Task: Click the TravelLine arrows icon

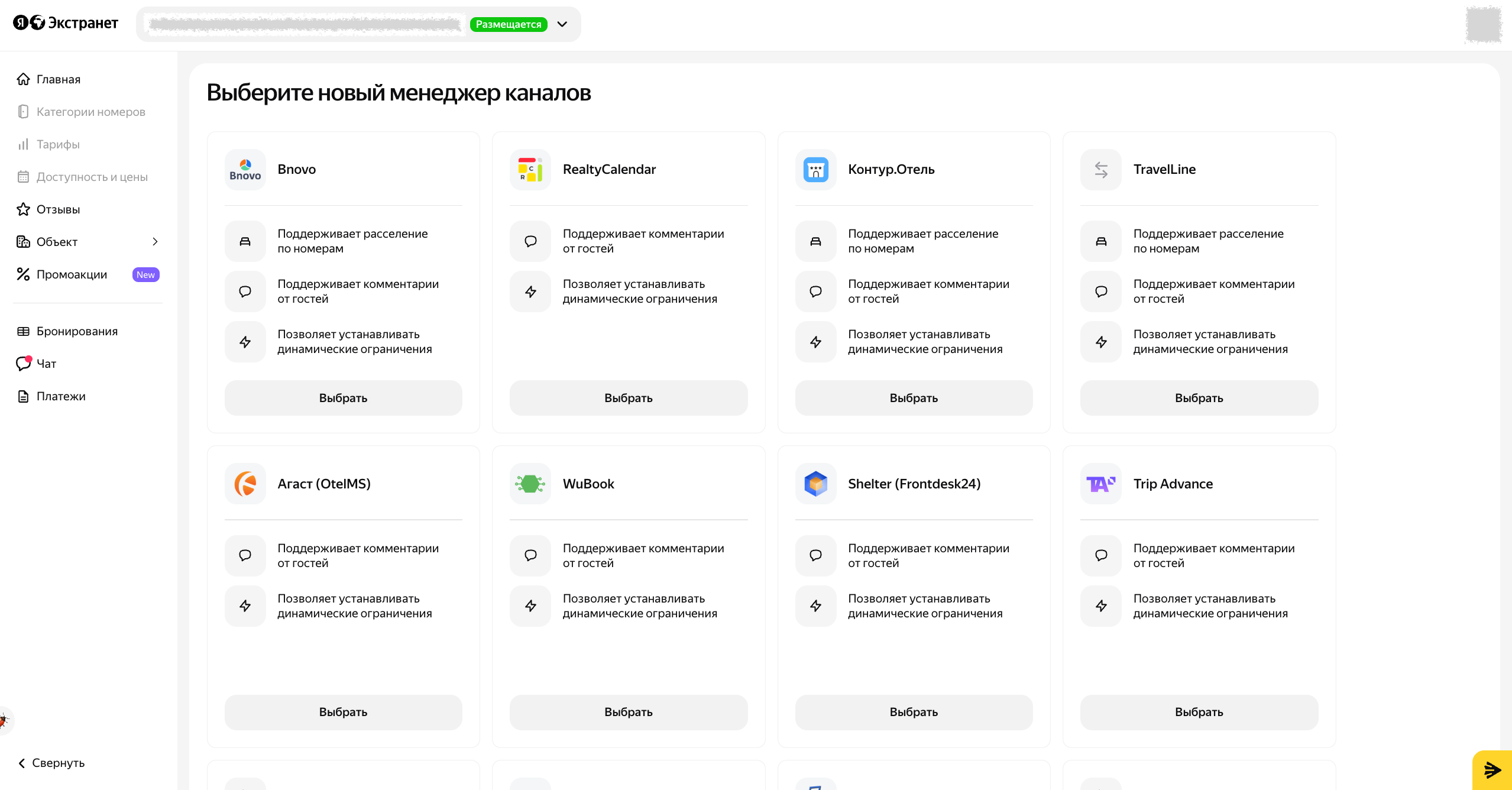Action: click(1101, 170)
